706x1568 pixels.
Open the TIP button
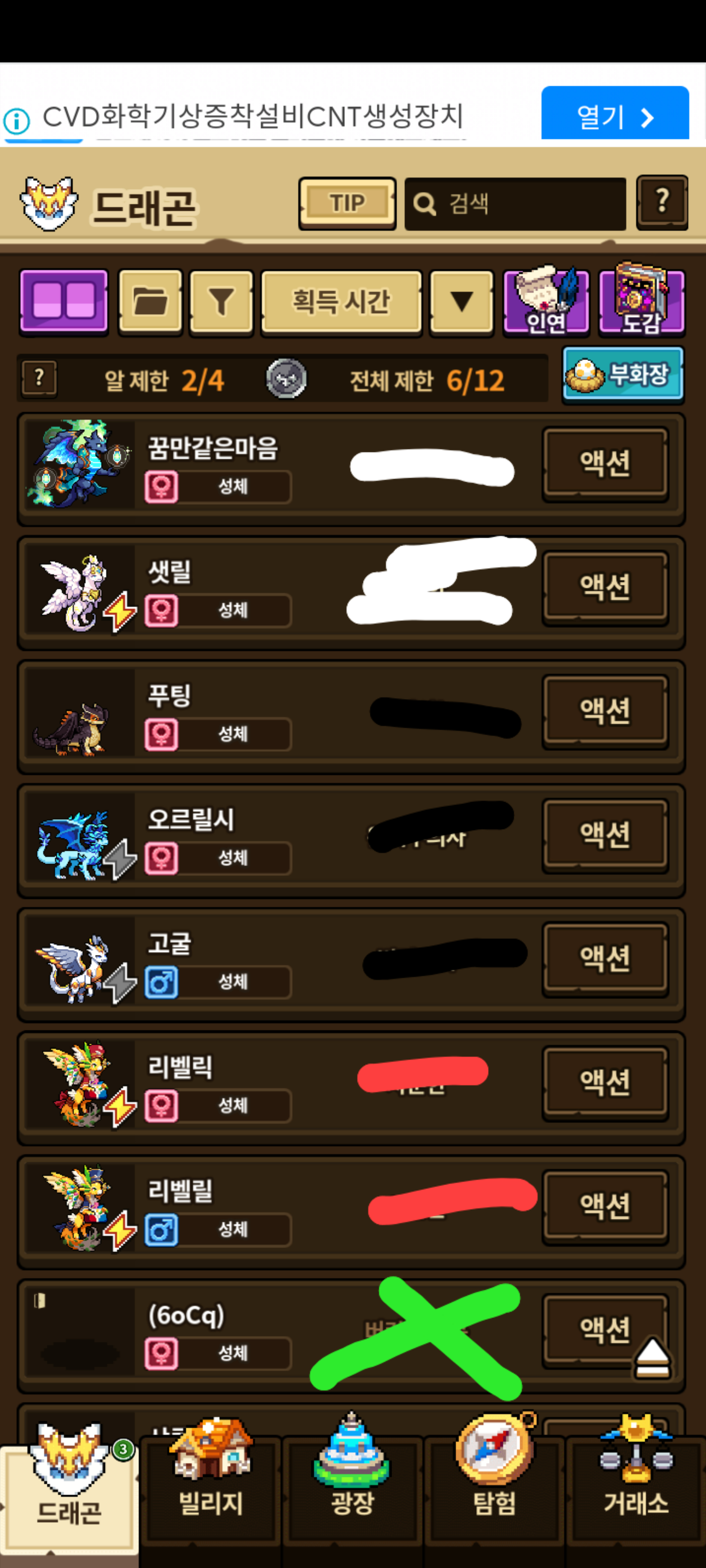347,203
